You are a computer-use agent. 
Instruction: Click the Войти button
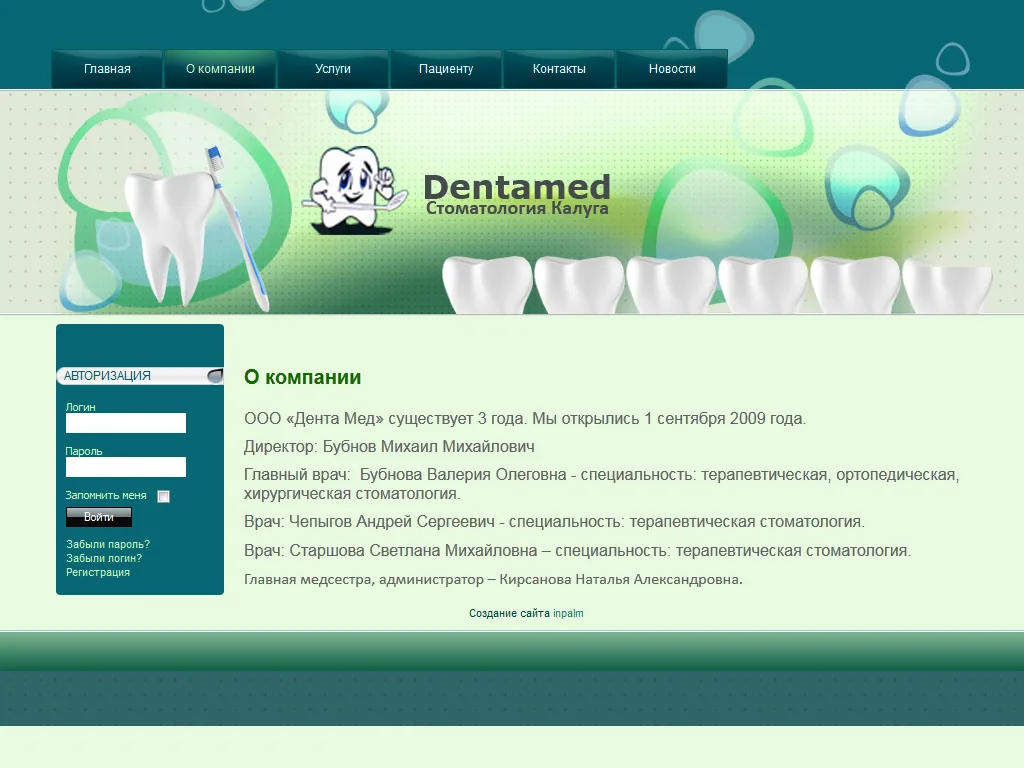click(99, 517)
